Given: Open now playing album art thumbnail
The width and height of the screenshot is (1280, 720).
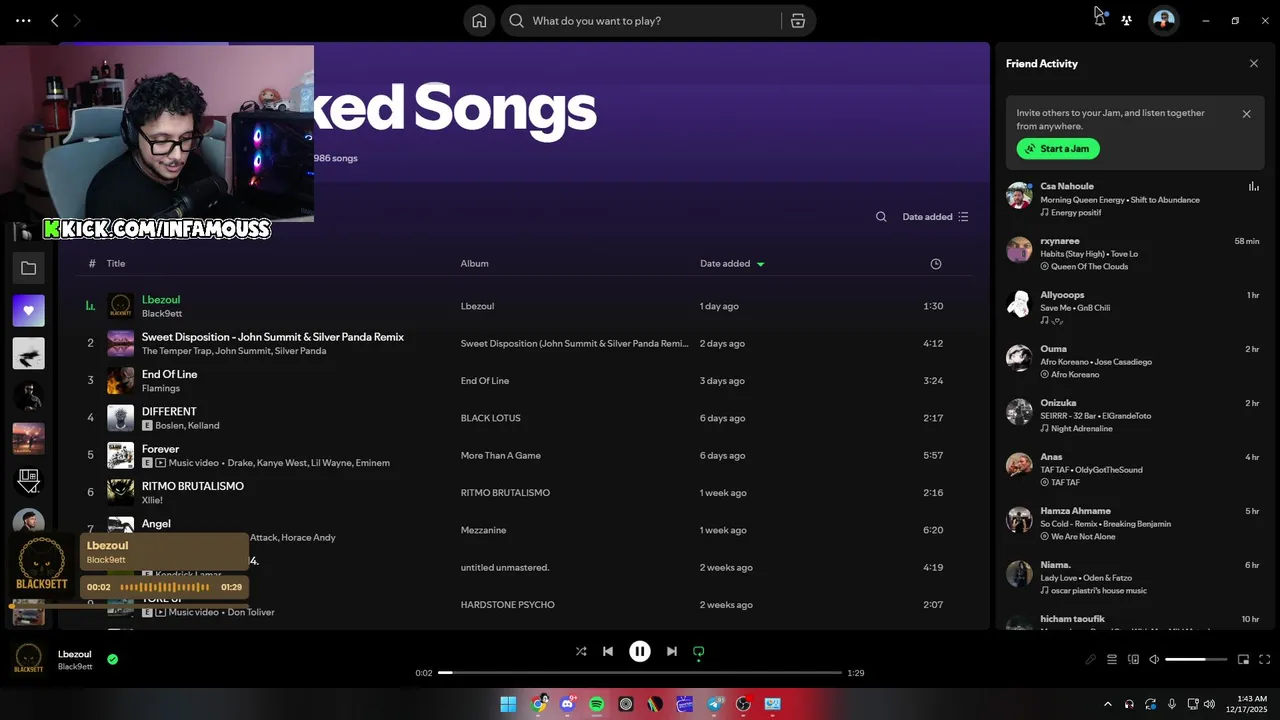Looking at the screenshot, I should tap(28, 659).
